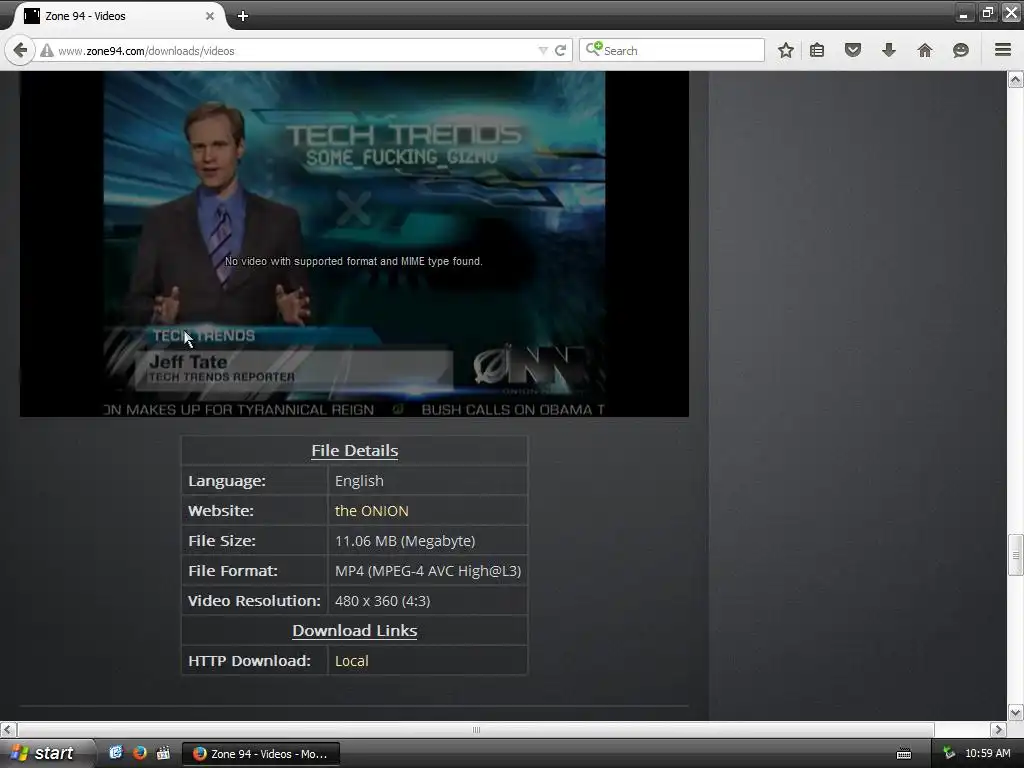Select the MP4 file format value

pyautogui.click(x=428, y=571)
